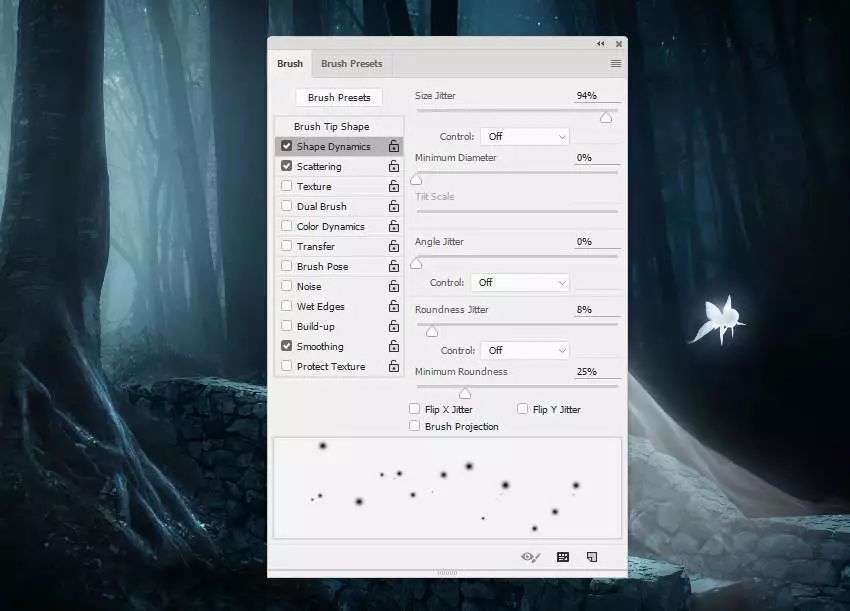Toggle the lock icon beside Protect Texture
The width and height of the screenshot is (850, 611).
tap(394, 366)
